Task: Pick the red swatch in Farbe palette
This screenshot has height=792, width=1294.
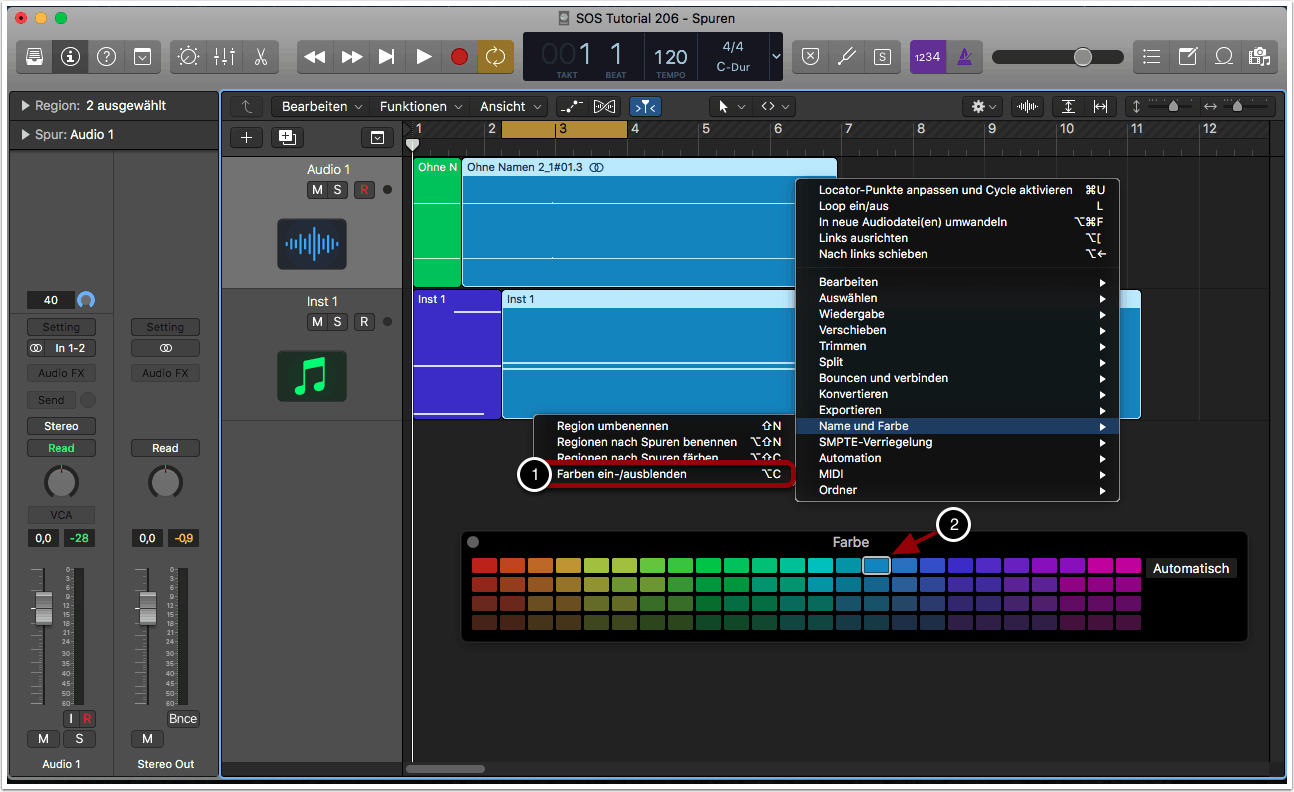Action: point(485,566)
